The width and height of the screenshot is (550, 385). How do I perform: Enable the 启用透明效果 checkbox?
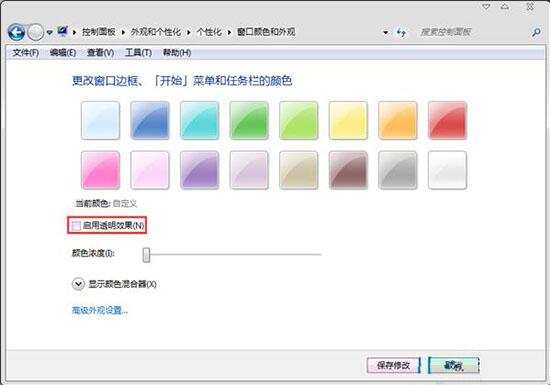(x=76, y=226)
